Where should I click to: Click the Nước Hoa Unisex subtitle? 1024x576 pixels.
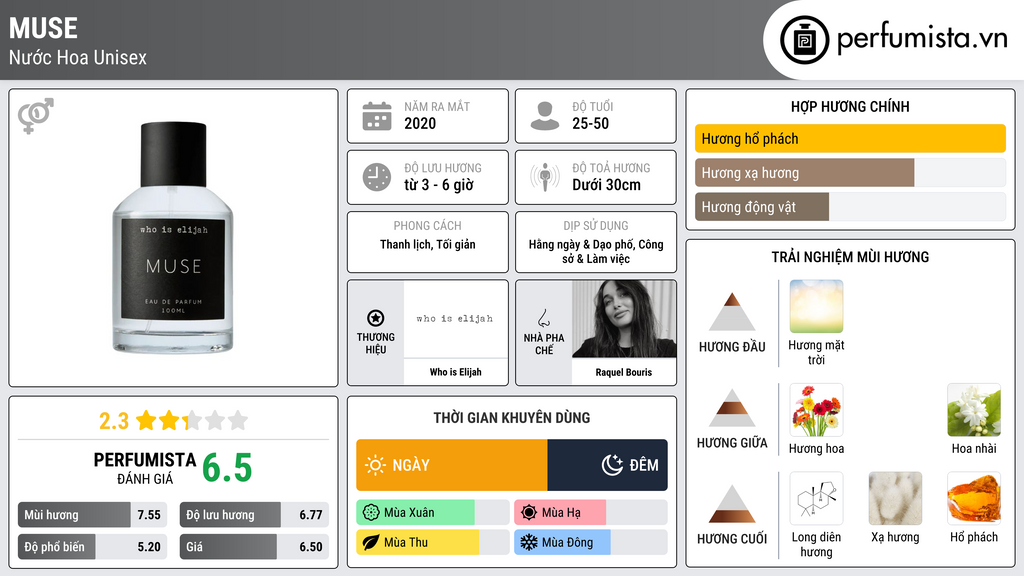(78, 57)
